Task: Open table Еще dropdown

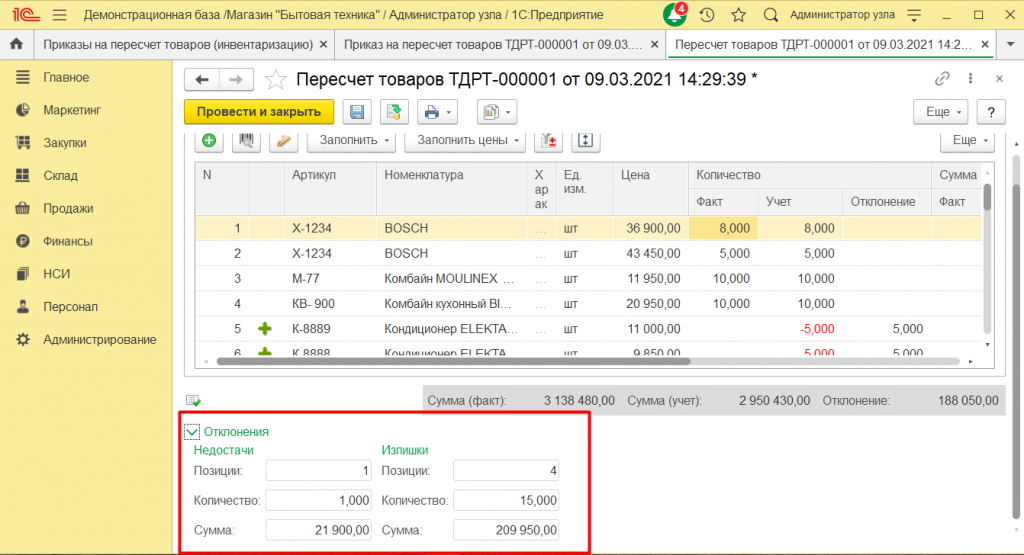Action: pyautogui.click(x=967, y=140)
